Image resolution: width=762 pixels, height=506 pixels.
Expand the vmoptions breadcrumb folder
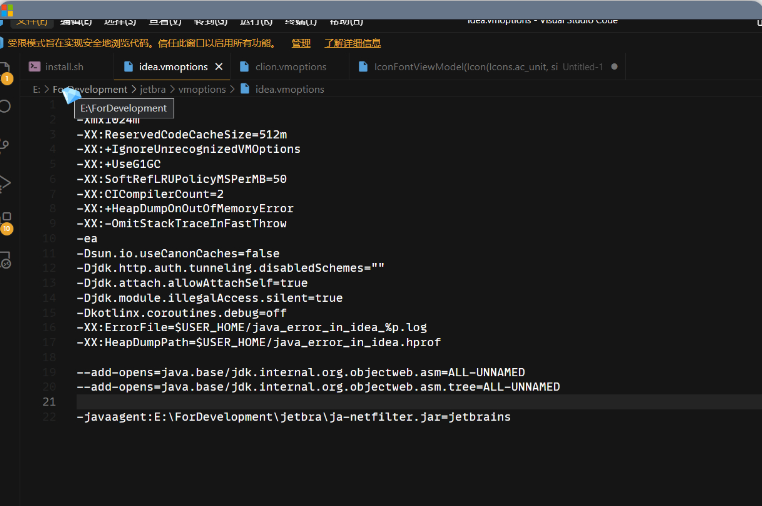[x=202, y=89]
